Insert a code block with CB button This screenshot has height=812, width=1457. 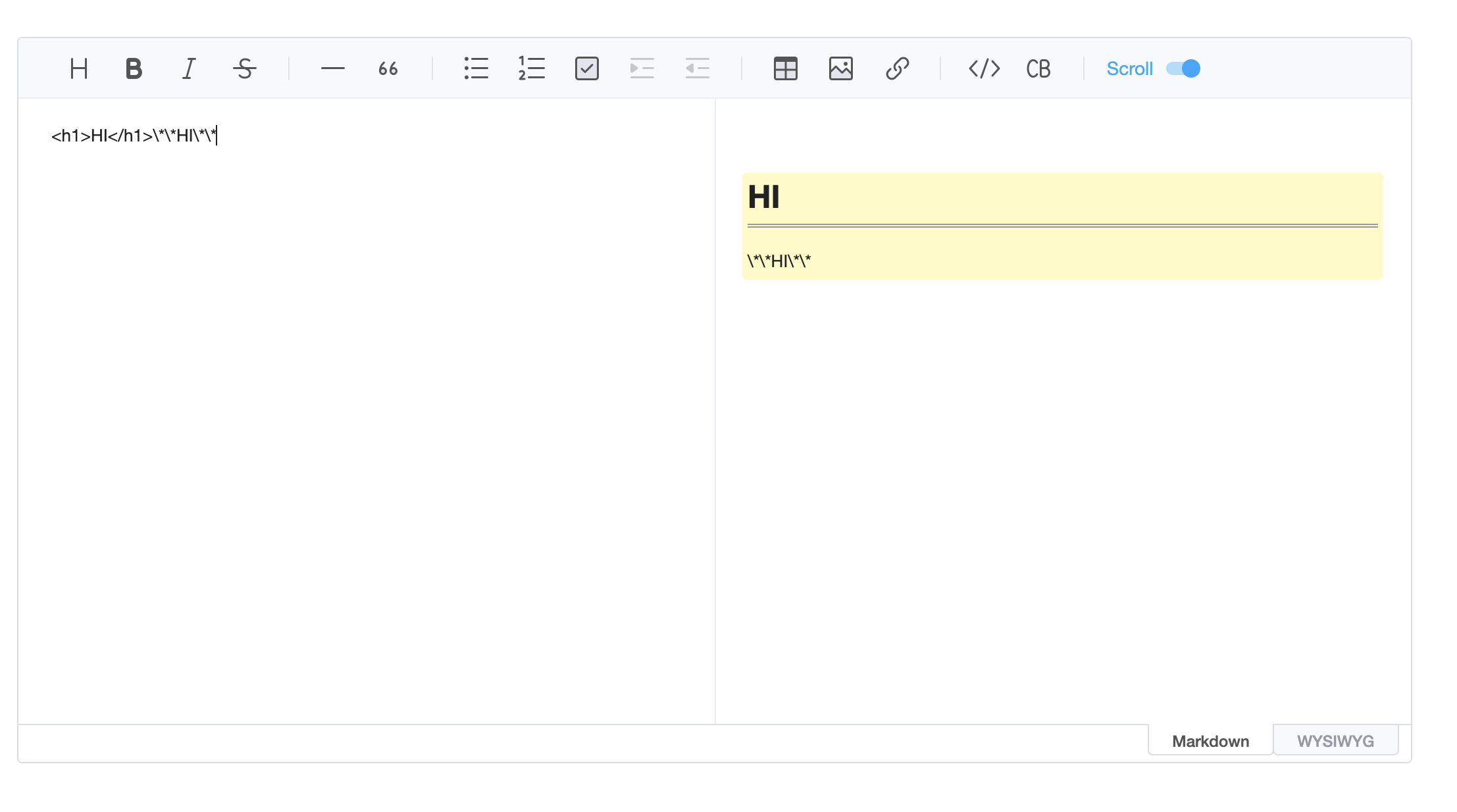[x=1037, y=68]
